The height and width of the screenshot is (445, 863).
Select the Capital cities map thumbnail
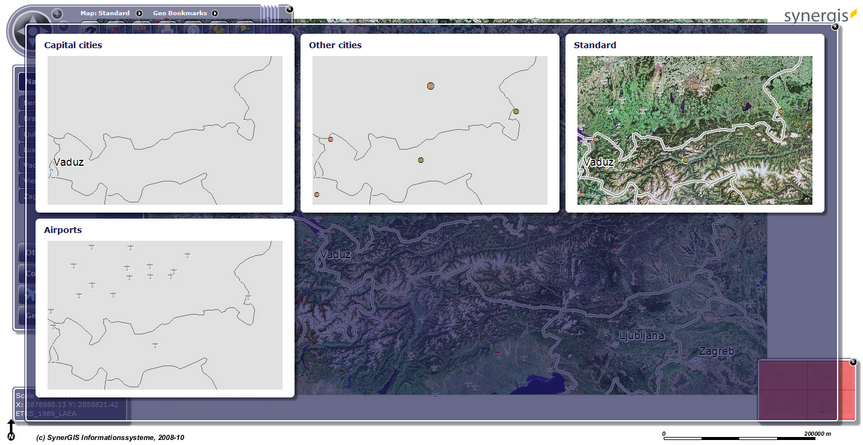click(165, 130)
